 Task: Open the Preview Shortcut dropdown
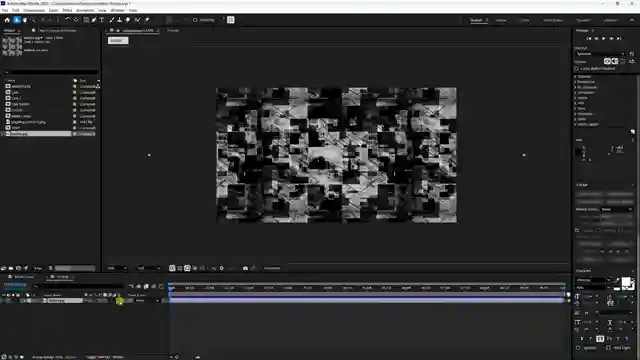click(600, 54)
